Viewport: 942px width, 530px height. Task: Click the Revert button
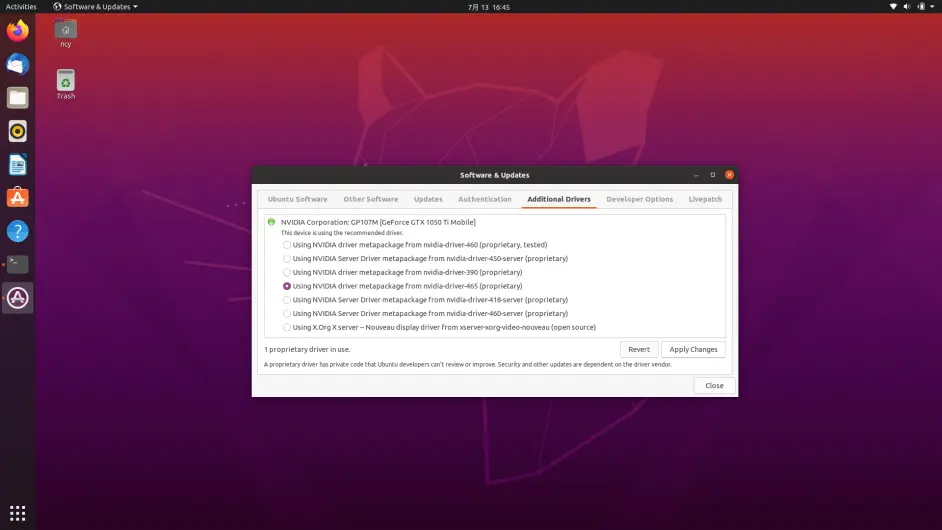click(639, 350)
